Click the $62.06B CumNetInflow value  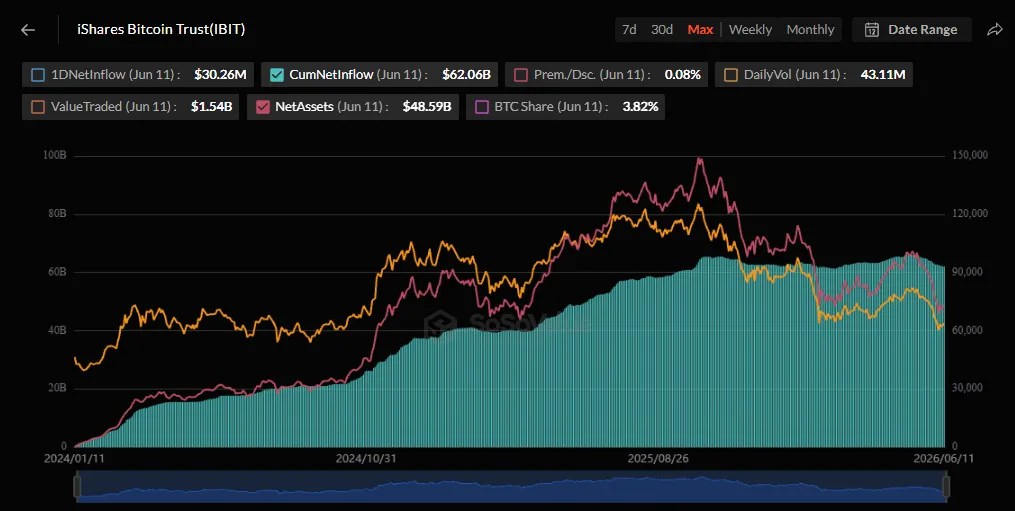[466, 74]
